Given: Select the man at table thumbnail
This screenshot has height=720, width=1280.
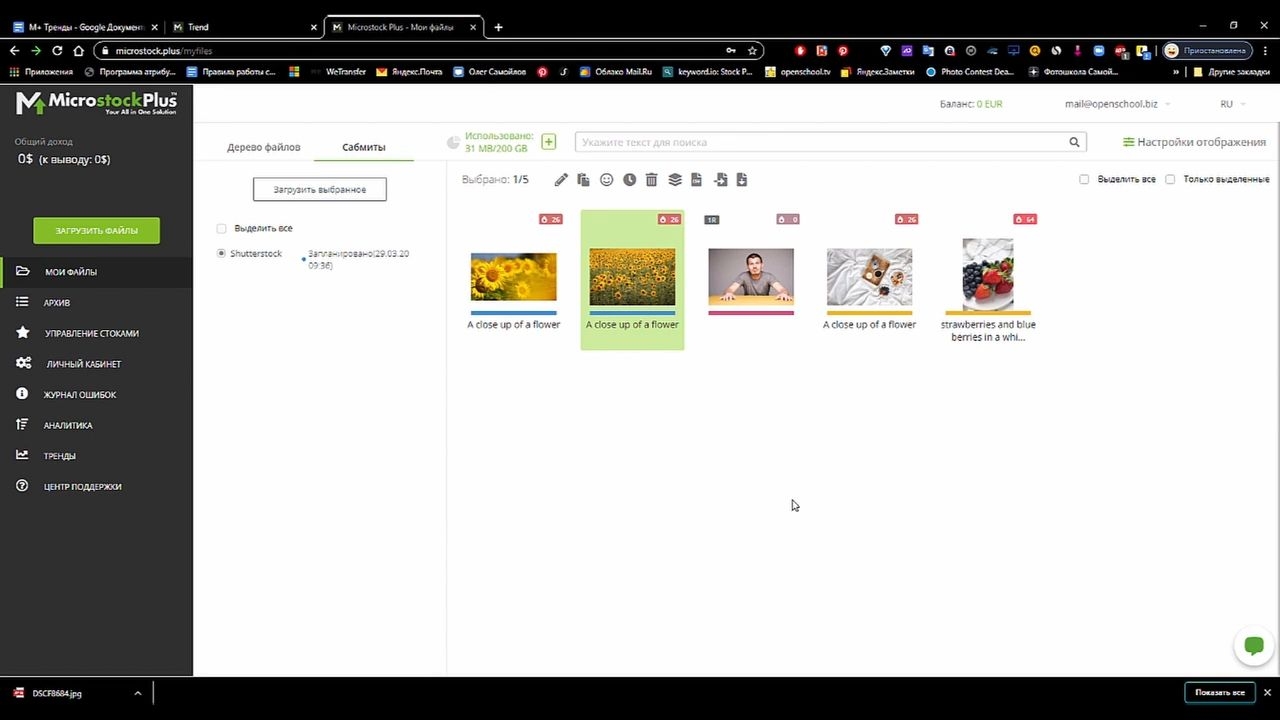Looking at the screenshot, I should point(751,277).
